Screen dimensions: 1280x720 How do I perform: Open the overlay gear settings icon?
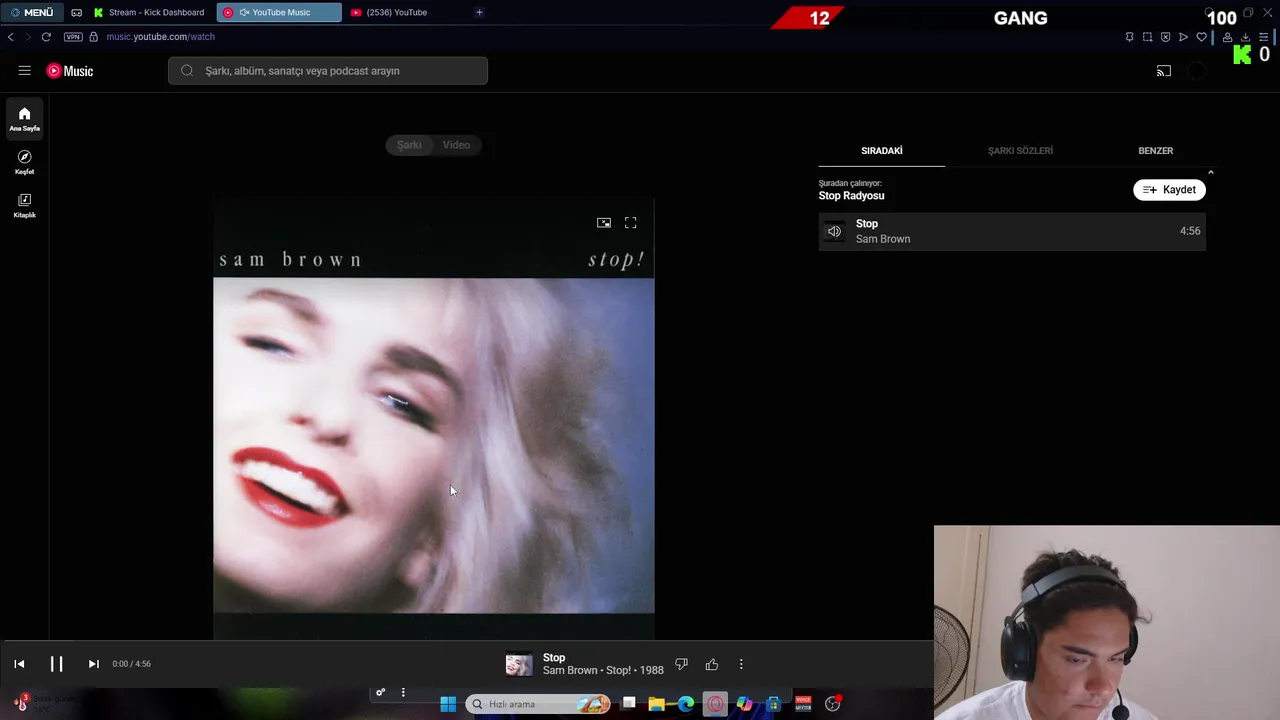click(x=380, y=692)
